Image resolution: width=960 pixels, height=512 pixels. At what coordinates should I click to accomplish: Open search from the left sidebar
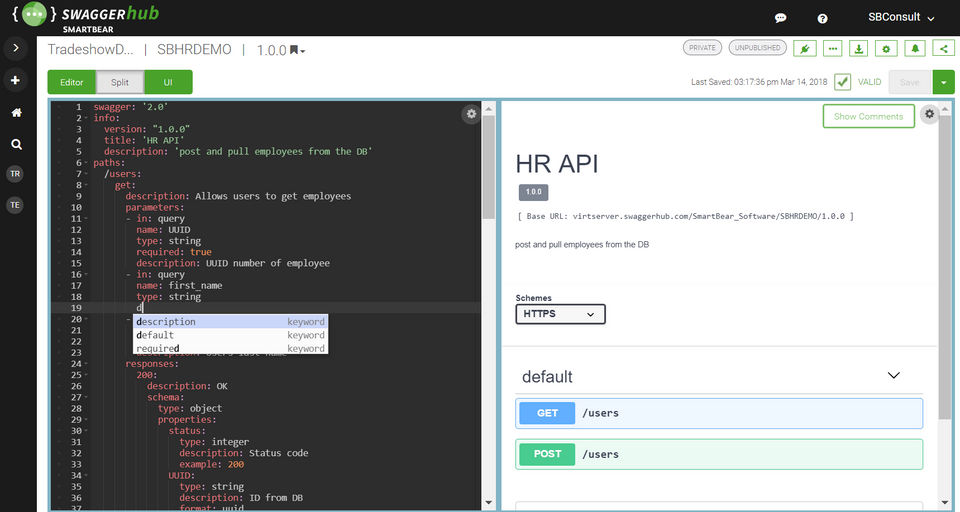15,144
